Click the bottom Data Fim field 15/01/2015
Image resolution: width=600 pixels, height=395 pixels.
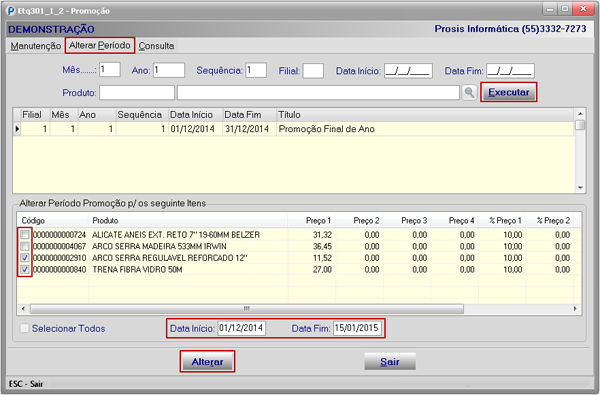point(357,328)
